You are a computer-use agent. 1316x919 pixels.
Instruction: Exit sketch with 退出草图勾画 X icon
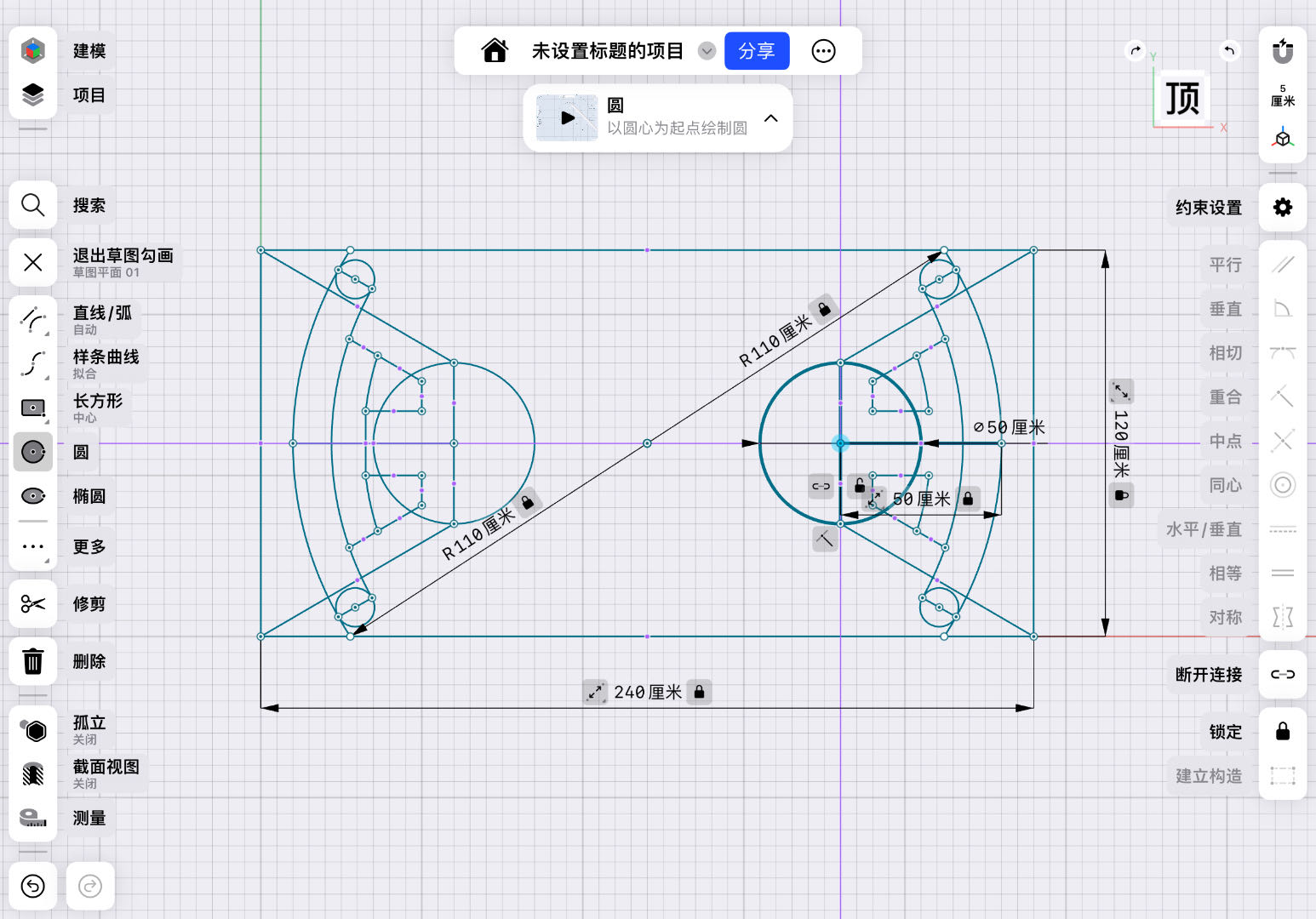point(33,262)
